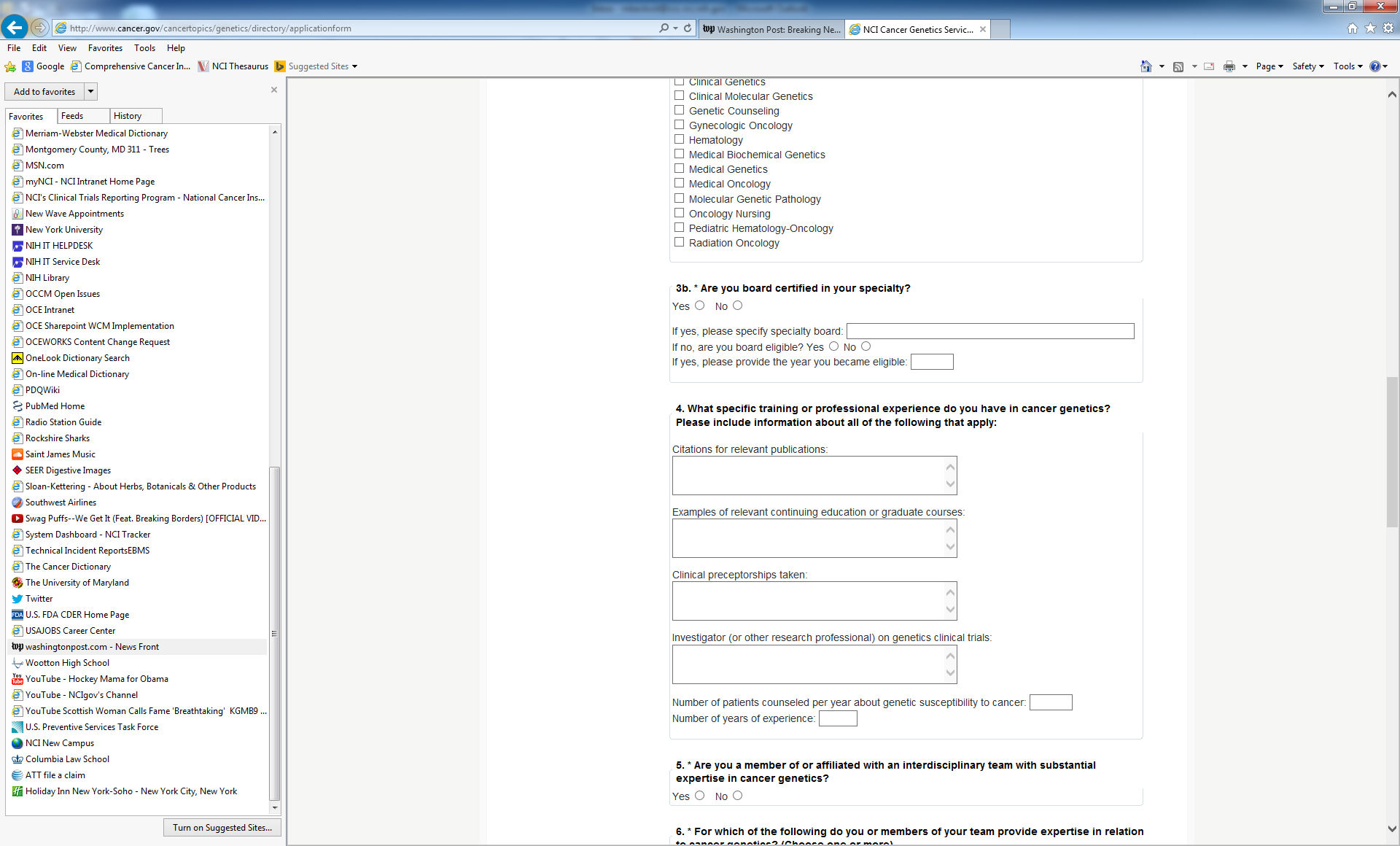This screenshot has width=1400, height=846.
Task: Click the Refresh icon in address bar
Action: pyautogui.click(x=688, y=28)
